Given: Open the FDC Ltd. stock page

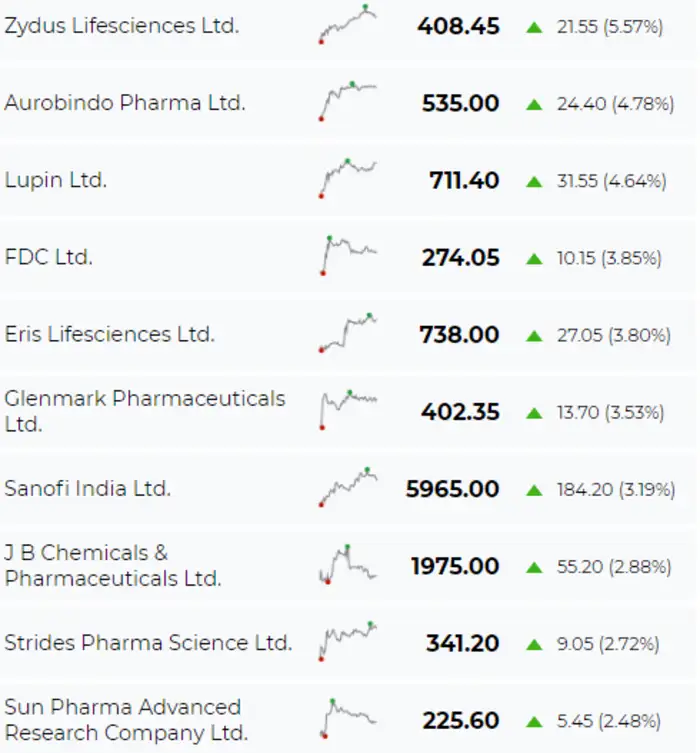Looking at the screenshot, I should point(48,257).
